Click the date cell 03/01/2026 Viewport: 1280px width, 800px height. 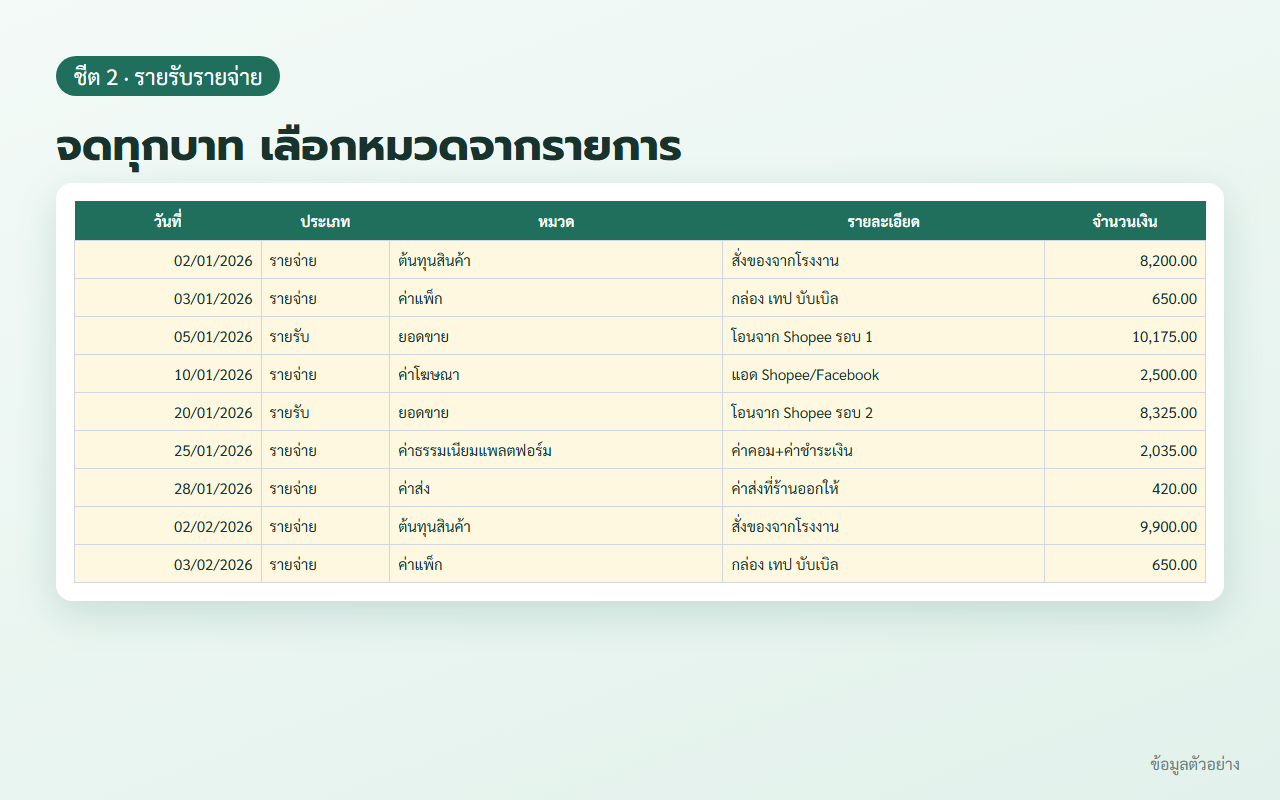point(168,298)
